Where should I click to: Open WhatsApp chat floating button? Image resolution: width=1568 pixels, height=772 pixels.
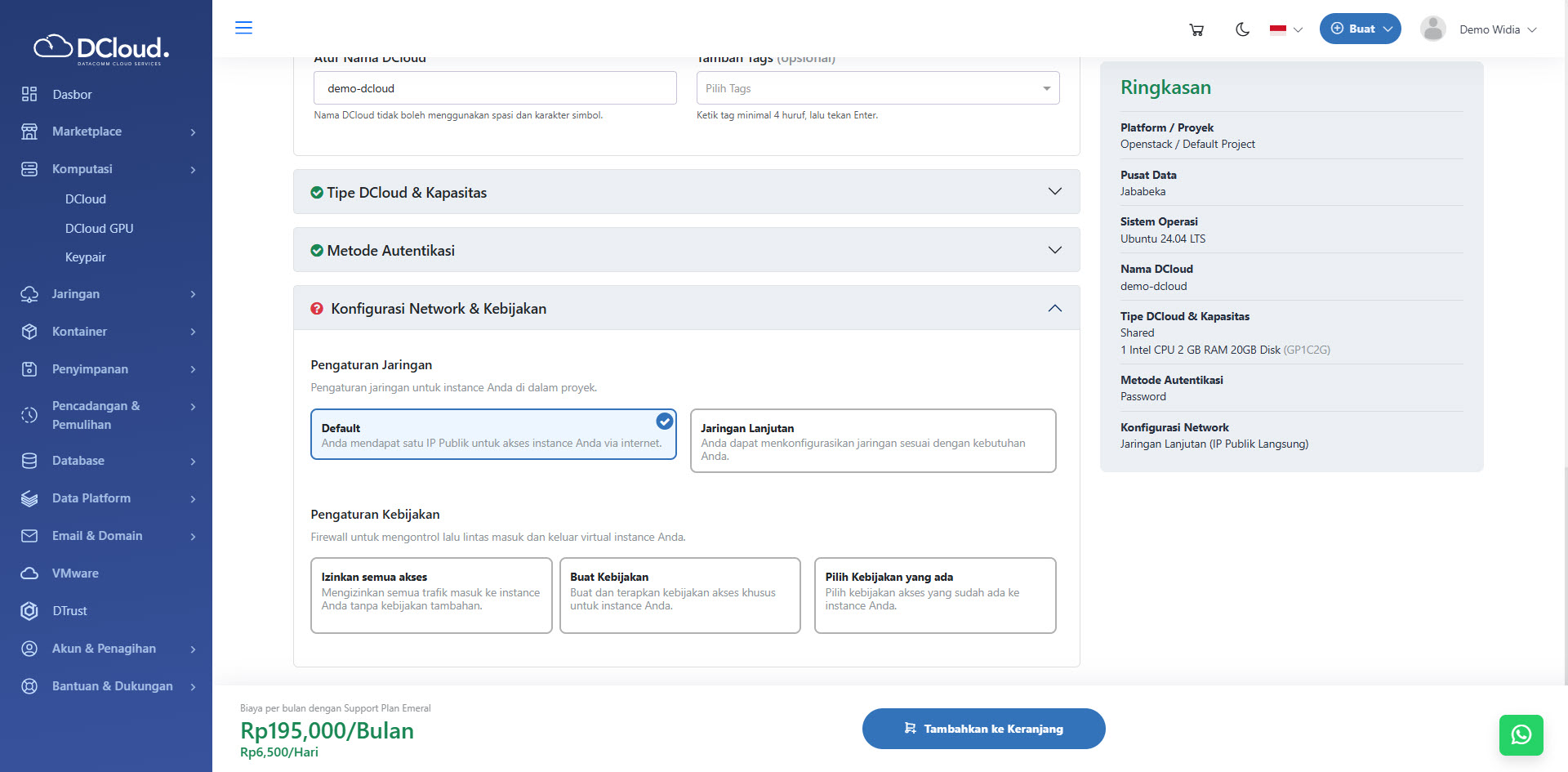click(x=1521, y=735)
